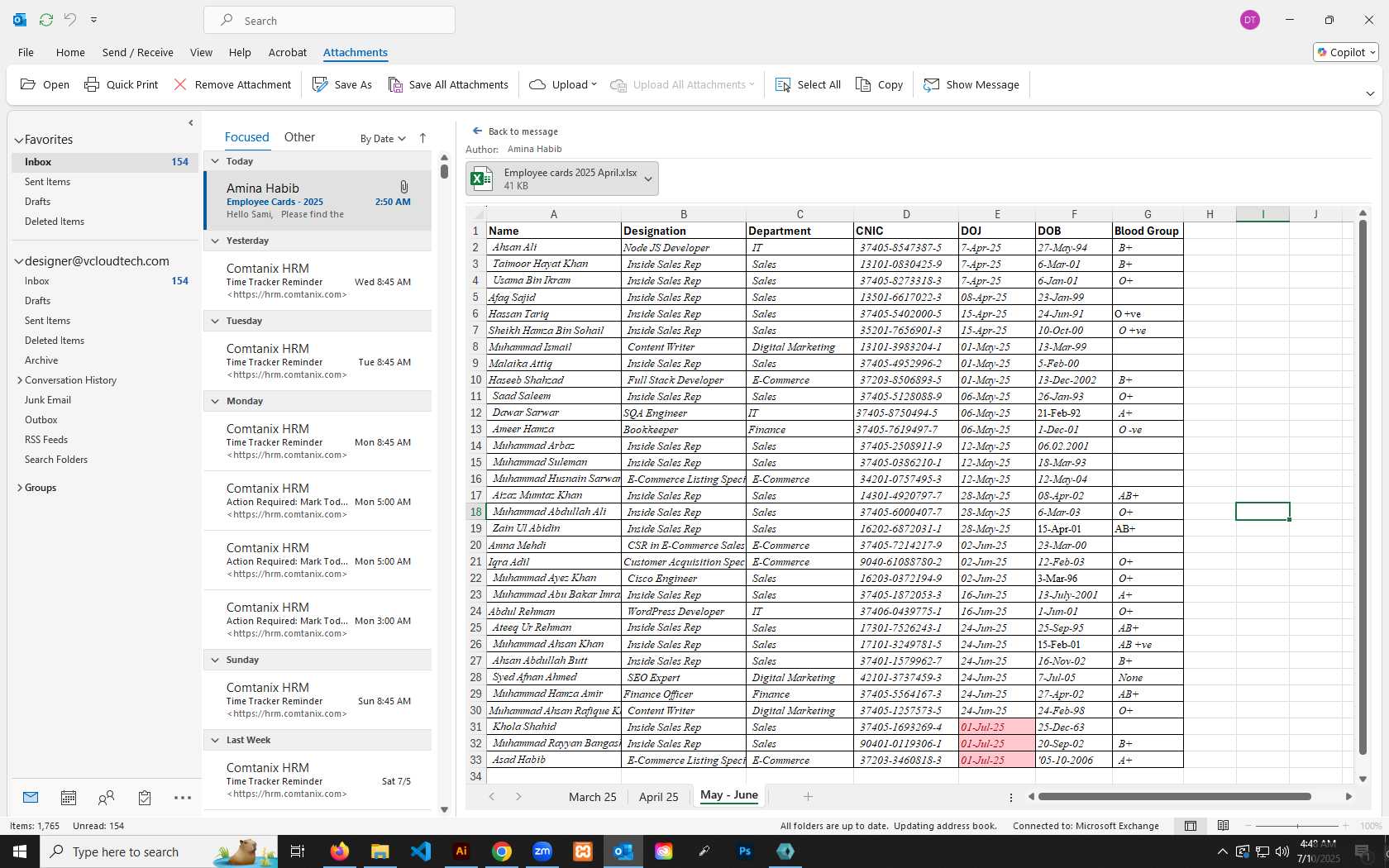This screenshot has height=868, width=1389.
Task: Open the Calendar view icon
Action: [x=69, y=798]
